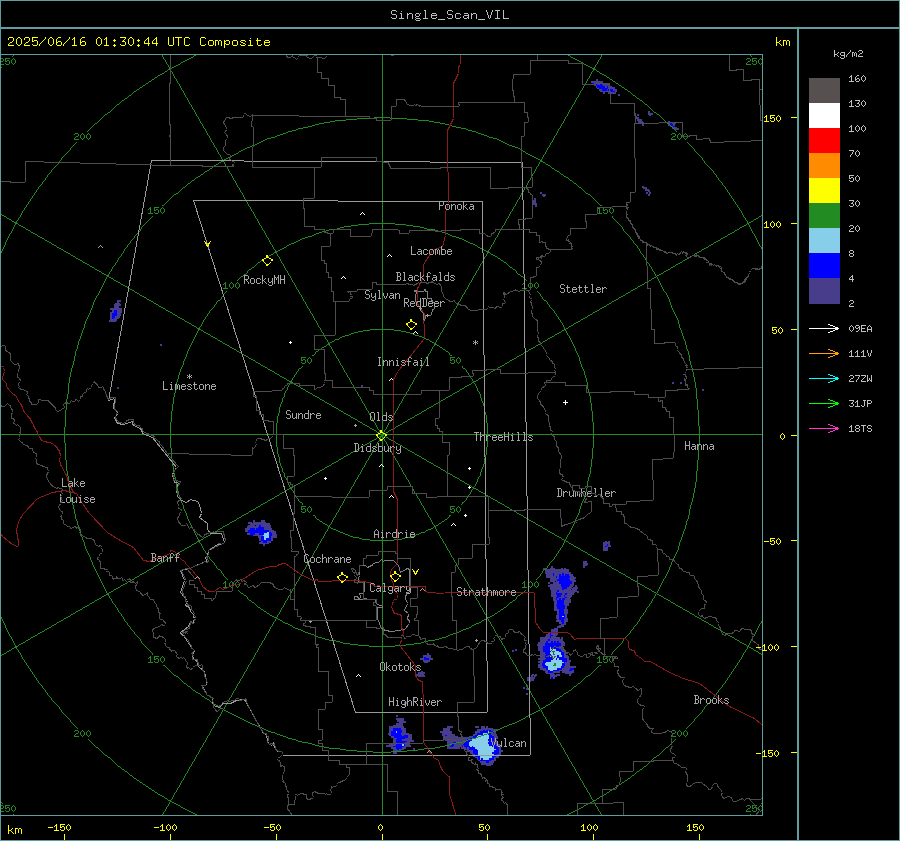This screenshot has height=841, width=900.
Task: Click the yellow diamond marker near Cochrane
Action: pos(342,578)
